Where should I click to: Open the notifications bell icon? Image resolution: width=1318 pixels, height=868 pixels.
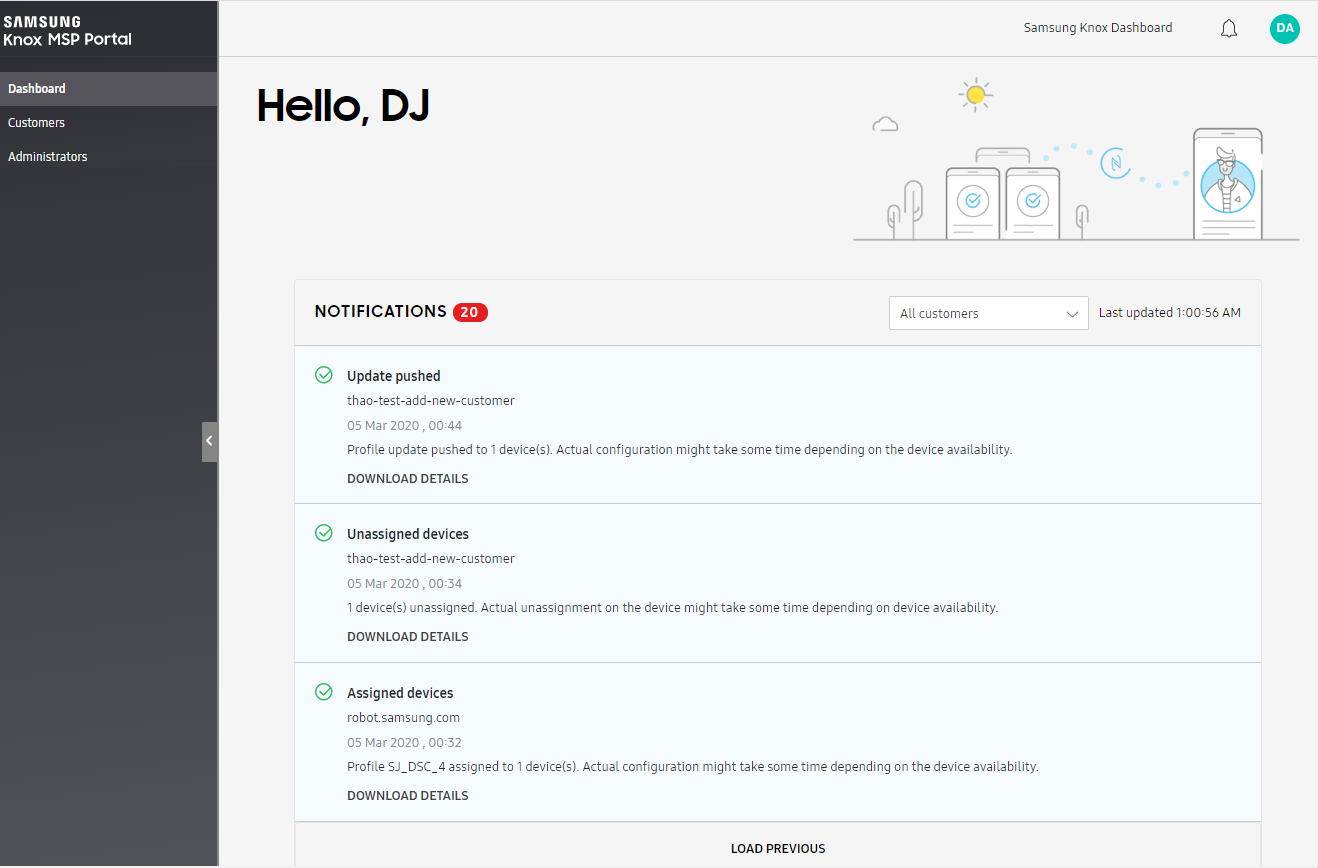[x=1229, y=29]
